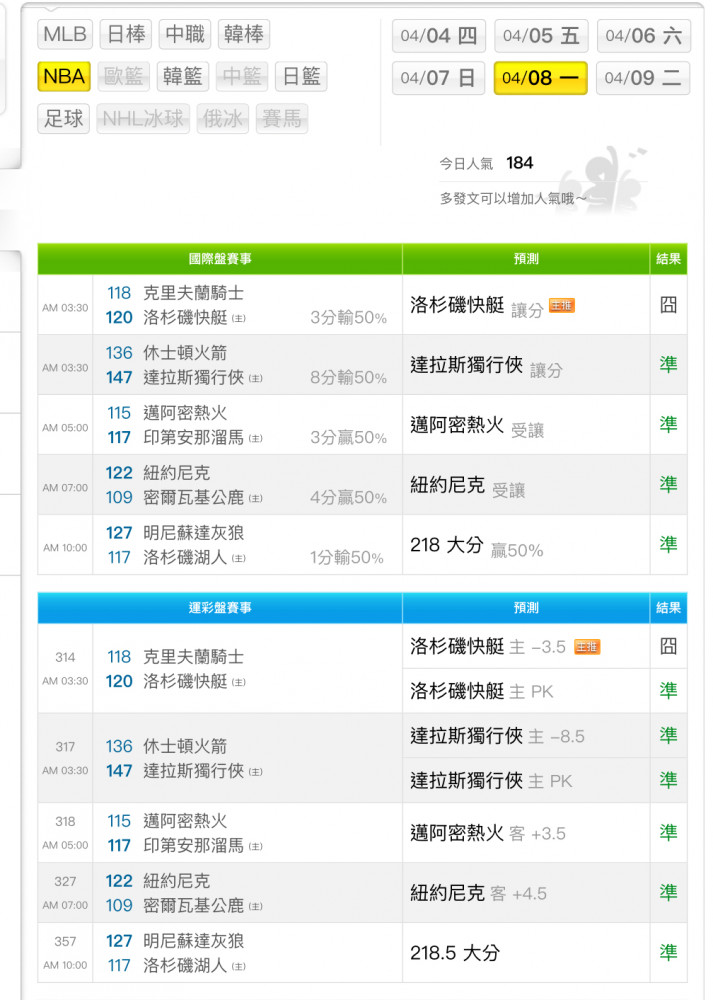Choose the date 04/04 四
Image resolution: width=713 pixels, height=1000 pixels.
coord(439,36)
